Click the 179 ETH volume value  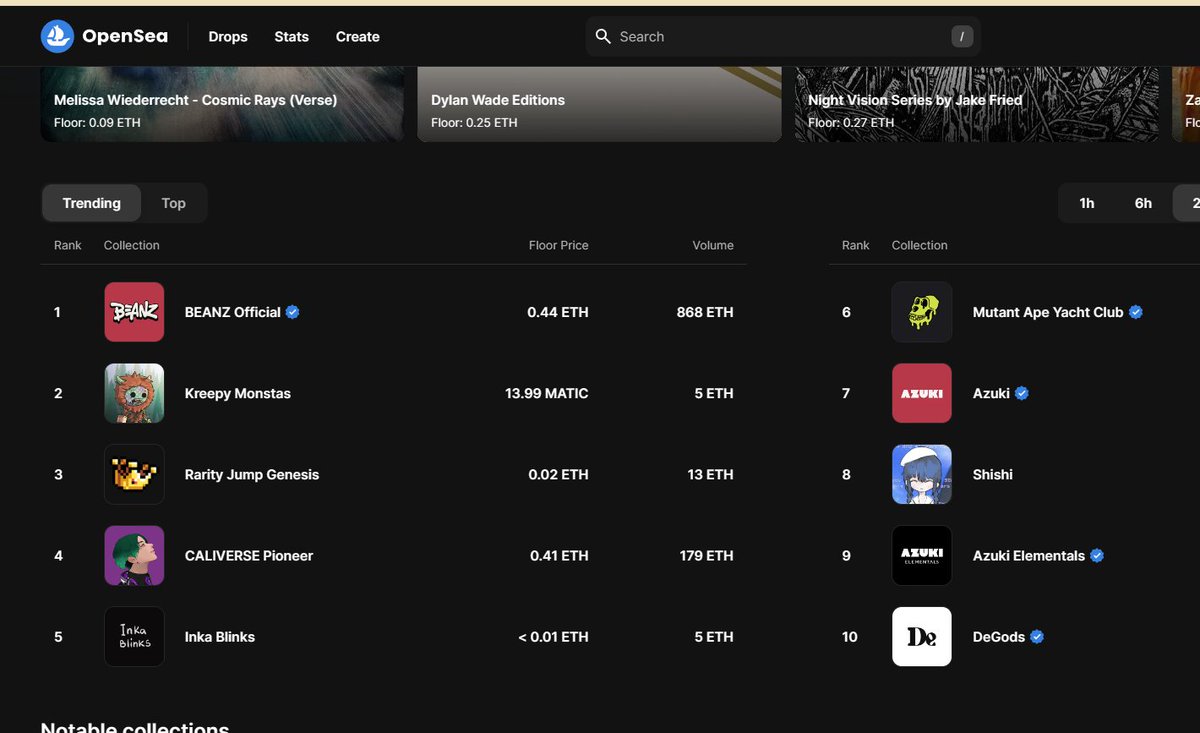tap(707, 555)
